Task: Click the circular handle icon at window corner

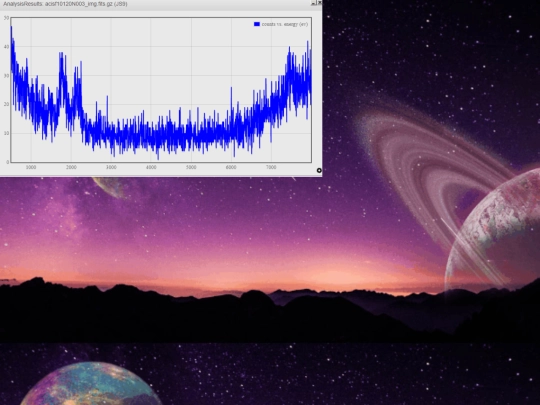Action: click(x=319, y=170)
